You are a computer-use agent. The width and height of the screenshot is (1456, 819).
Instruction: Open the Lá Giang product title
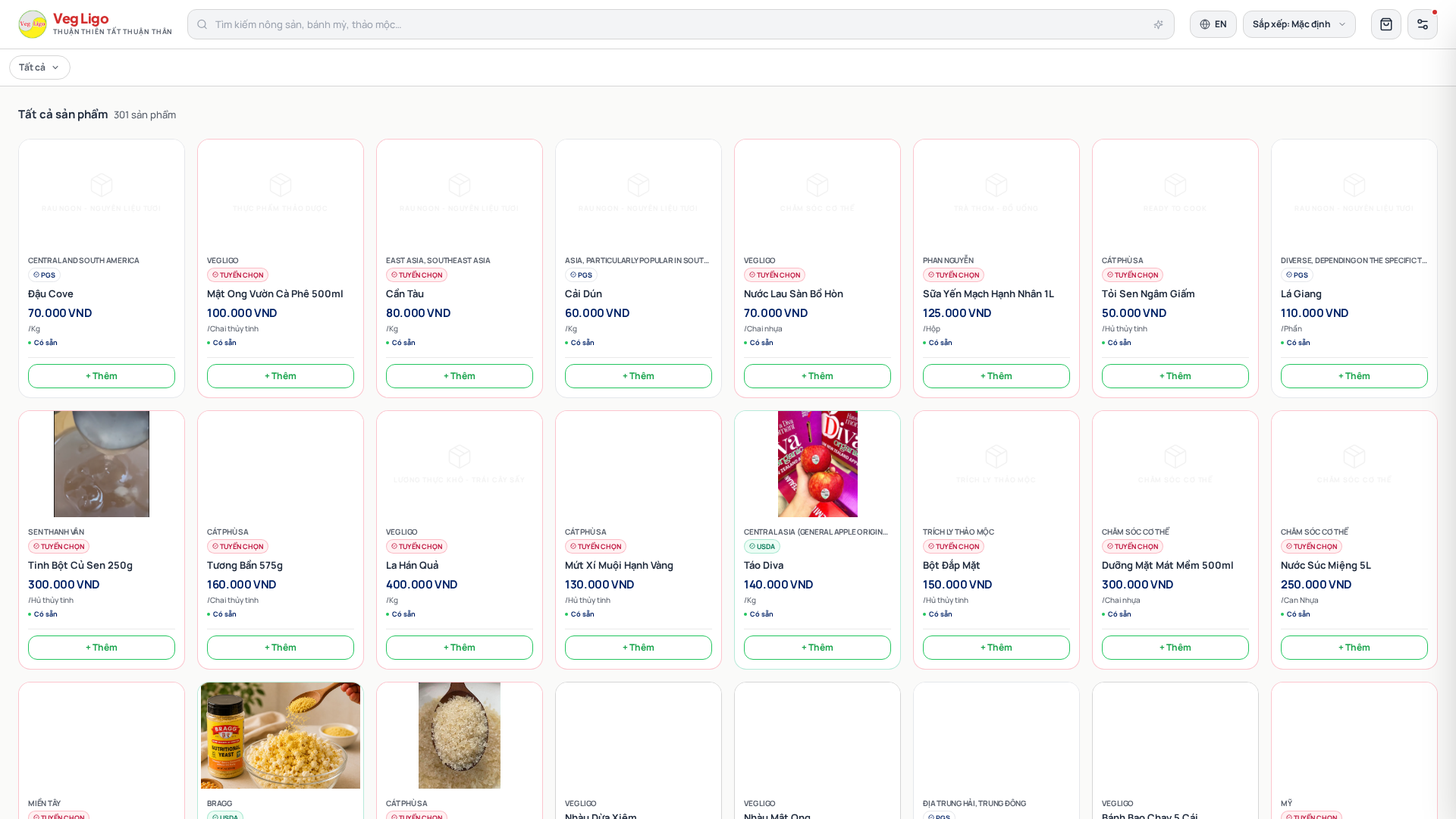(x=1301, y=293)
